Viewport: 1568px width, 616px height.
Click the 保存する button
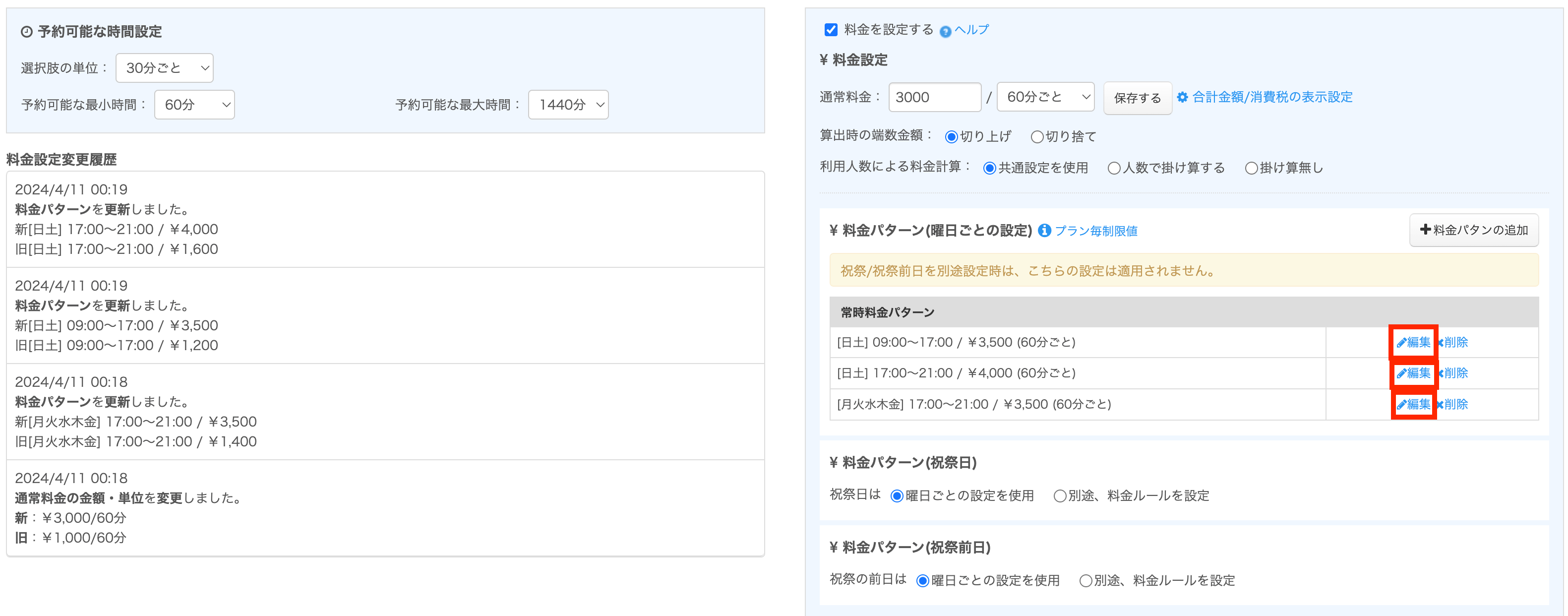(x=1137, y=98)
